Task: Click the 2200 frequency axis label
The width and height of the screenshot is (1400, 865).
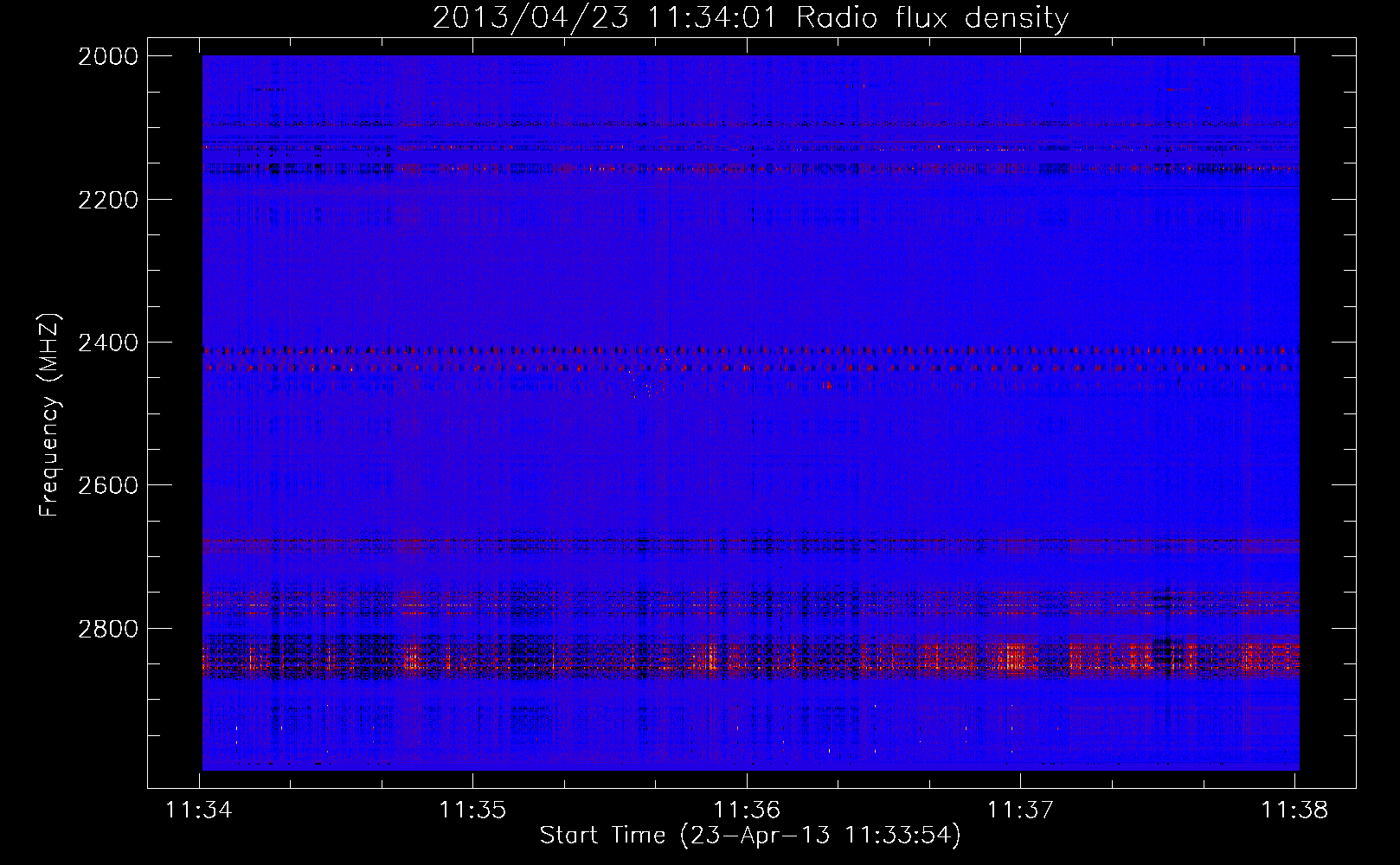Action: 108,200
